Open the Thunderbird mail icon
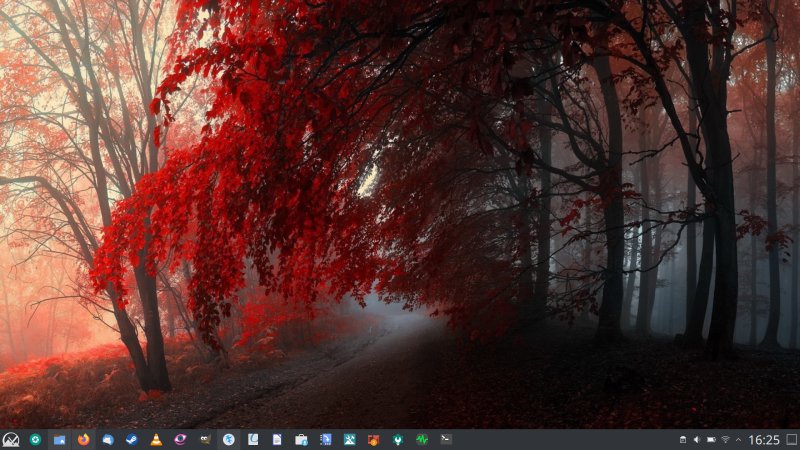Image resolution: width=800 pixels, height=450 pixels. 108,439
